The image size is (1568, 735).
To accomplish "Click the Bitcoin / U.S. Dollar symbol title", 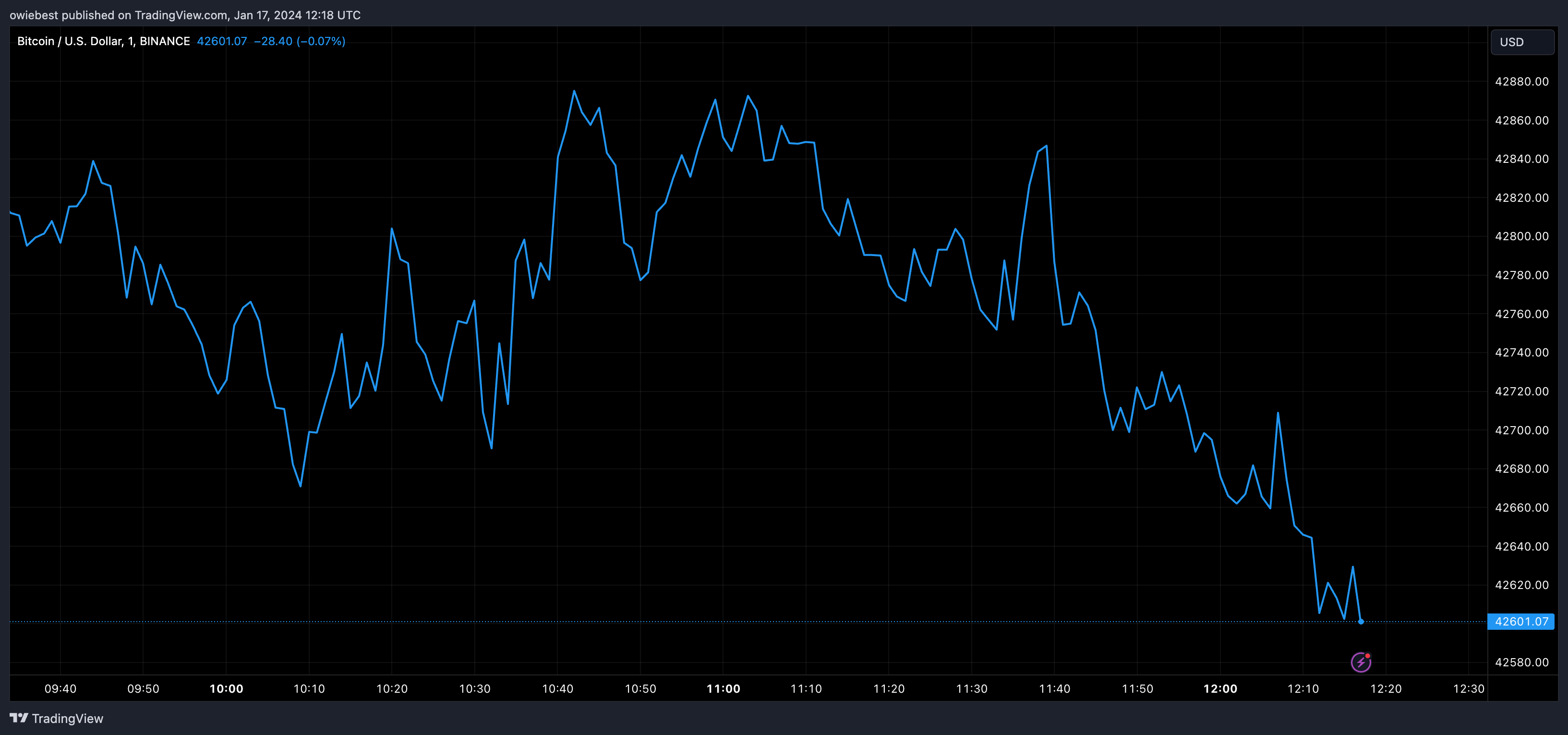I will click(104, 41).
